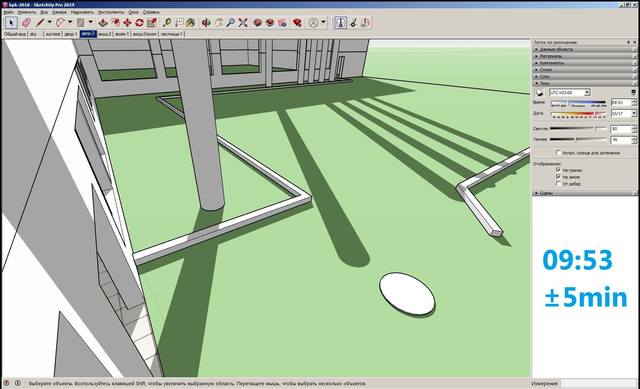Collapse the Тени panel

click(584, 83)
